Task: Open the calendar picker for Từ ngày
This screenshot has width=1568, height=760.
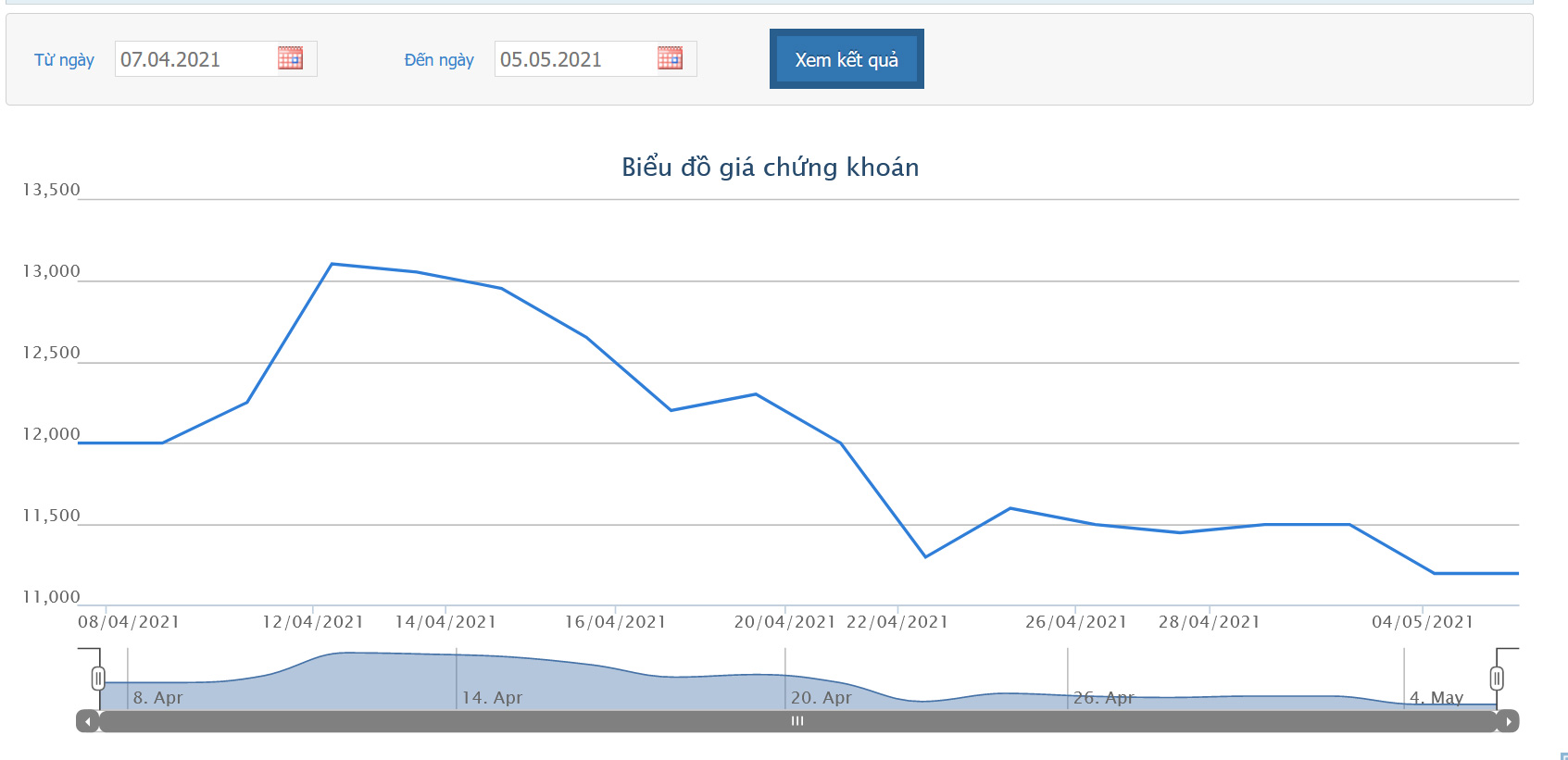Action: click(290, 58)
